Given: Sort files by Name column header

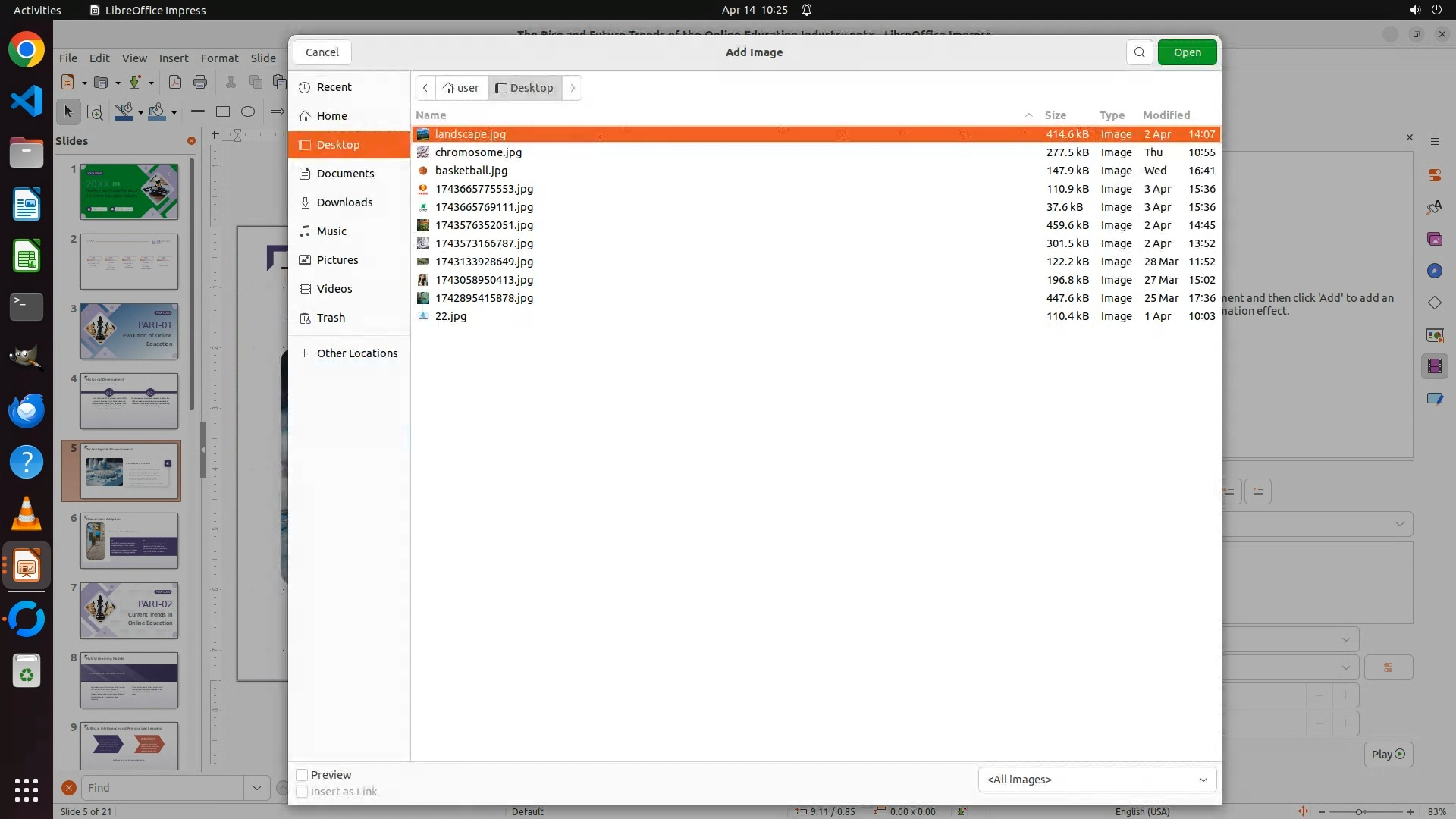Looking at the screenshot, I should point(431,115).
